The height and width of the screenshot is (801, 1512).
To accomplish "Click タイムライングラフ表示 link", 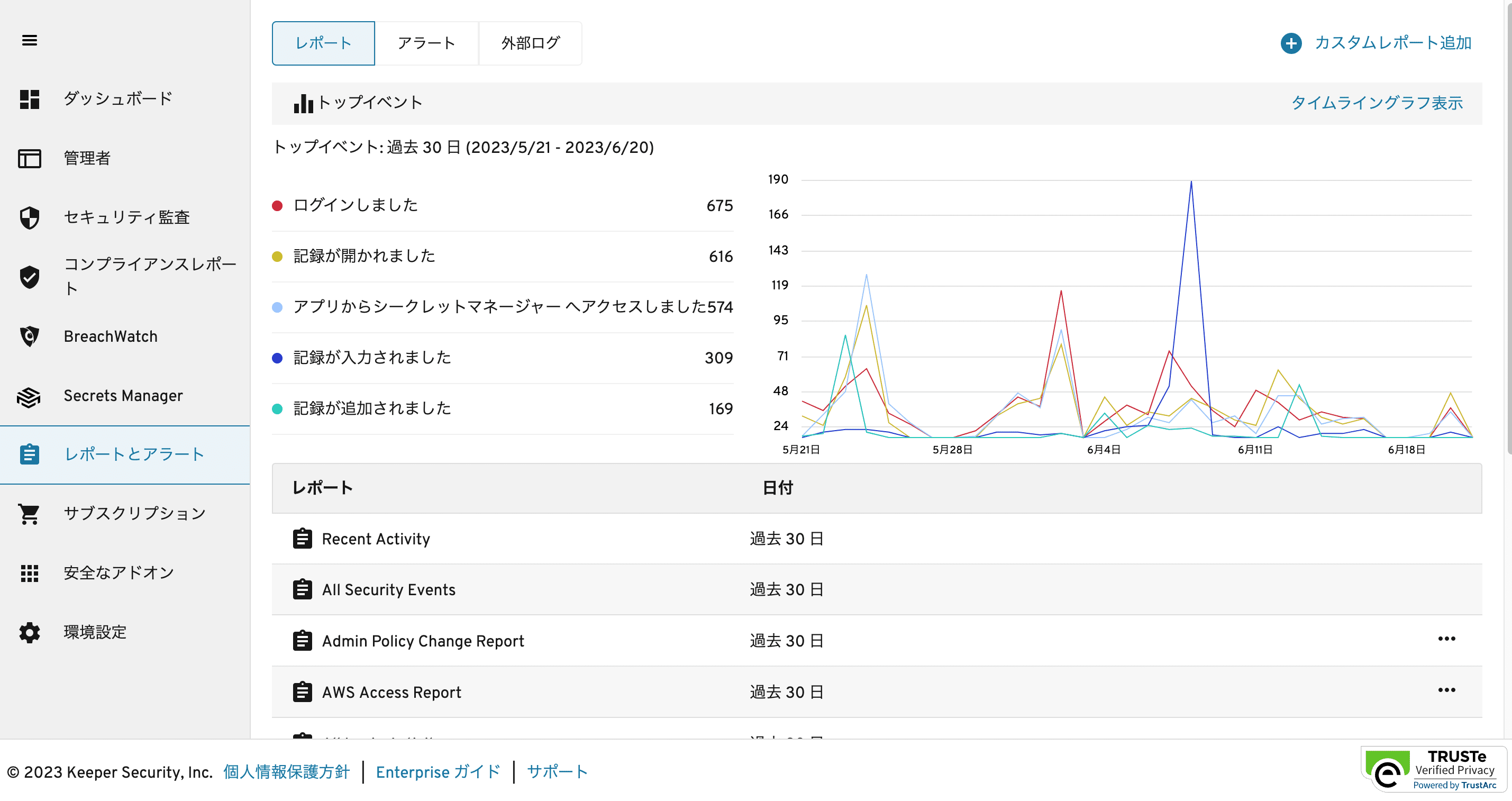I will click(1377, 103).
